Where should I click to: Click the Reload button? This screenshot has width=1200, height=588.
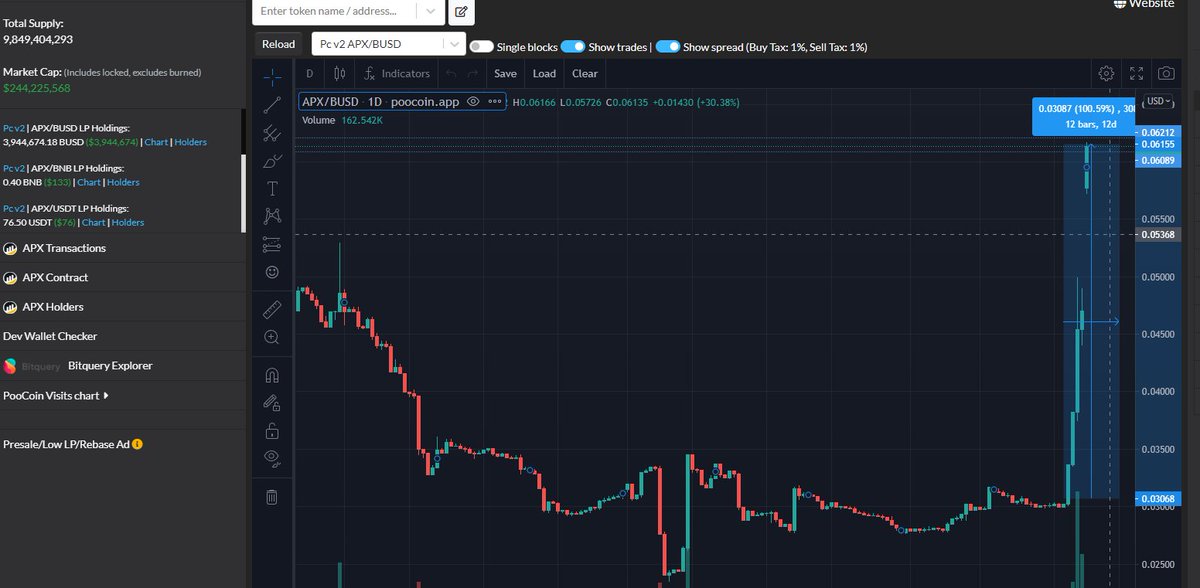click(278, 44)
